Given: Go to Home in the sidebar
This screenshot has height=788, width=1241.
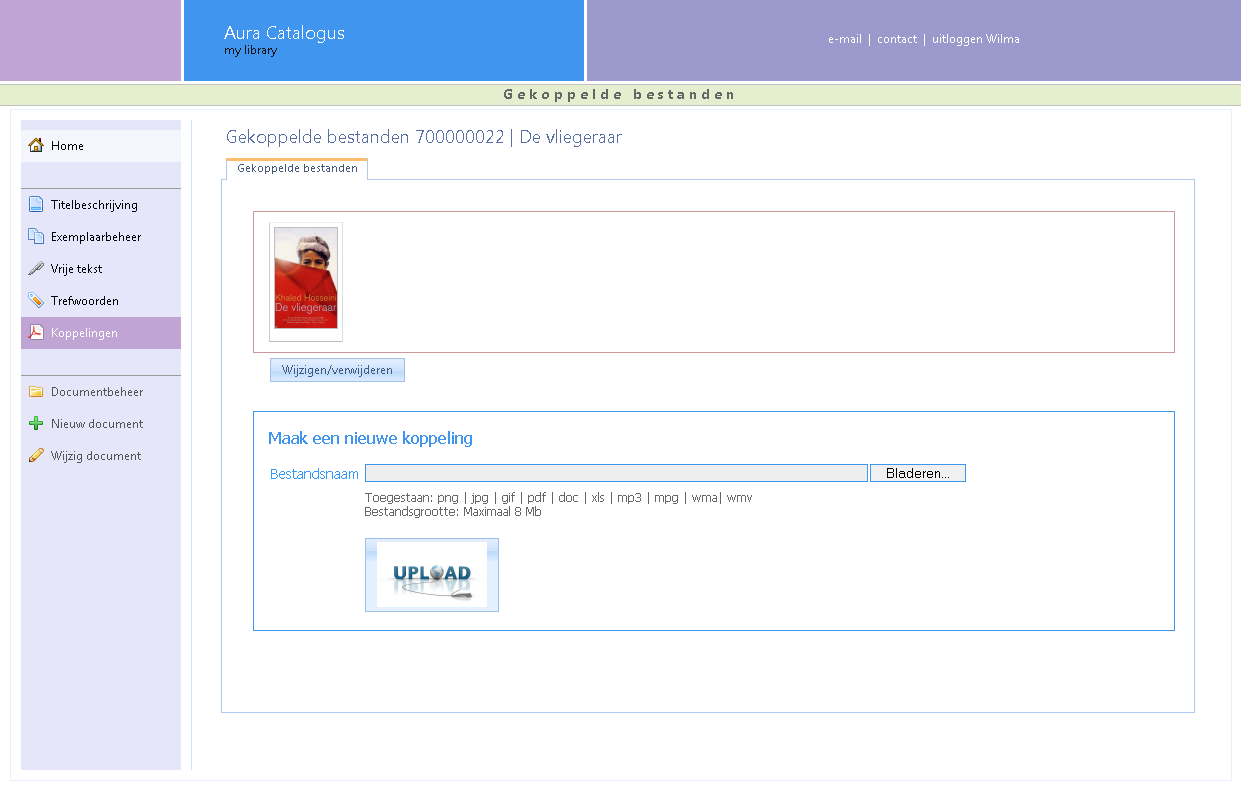Looking at the screenshot, I should tap(67, 146).
